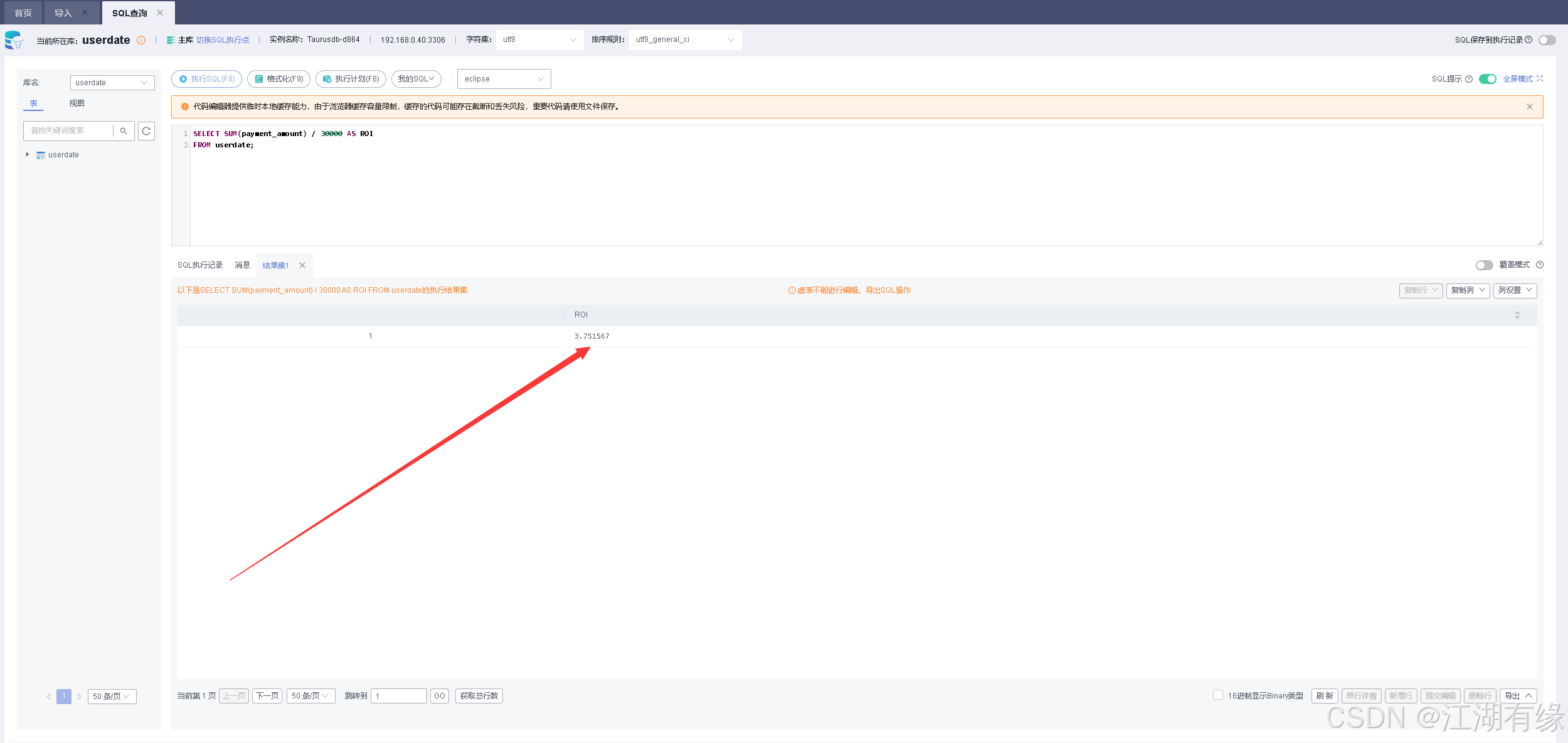Enable SQL保存到执行记录 toggle
This screenshot has height=743, width=1568.
[x=1547, y=40]
